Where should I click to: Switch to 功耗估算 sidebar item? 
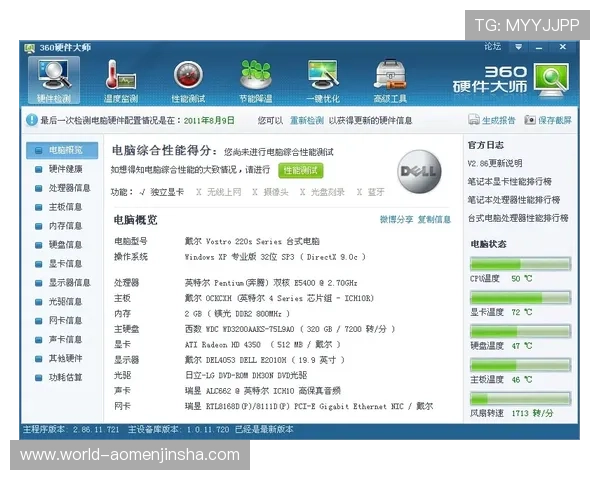[65, 377]
